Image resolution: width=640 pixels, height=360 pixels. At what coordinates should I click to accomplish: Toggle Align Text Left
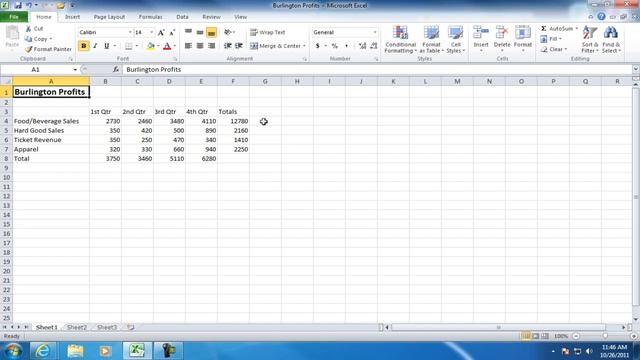pyautogui.click(x=188, y=46)
